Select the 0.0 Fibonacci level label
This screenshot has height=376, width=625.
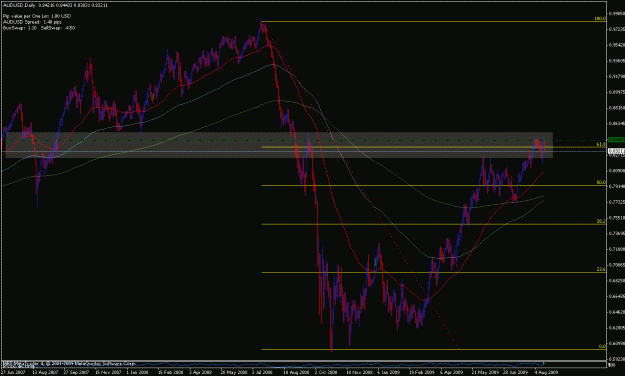pyautogui.click(x=602, y=346)
